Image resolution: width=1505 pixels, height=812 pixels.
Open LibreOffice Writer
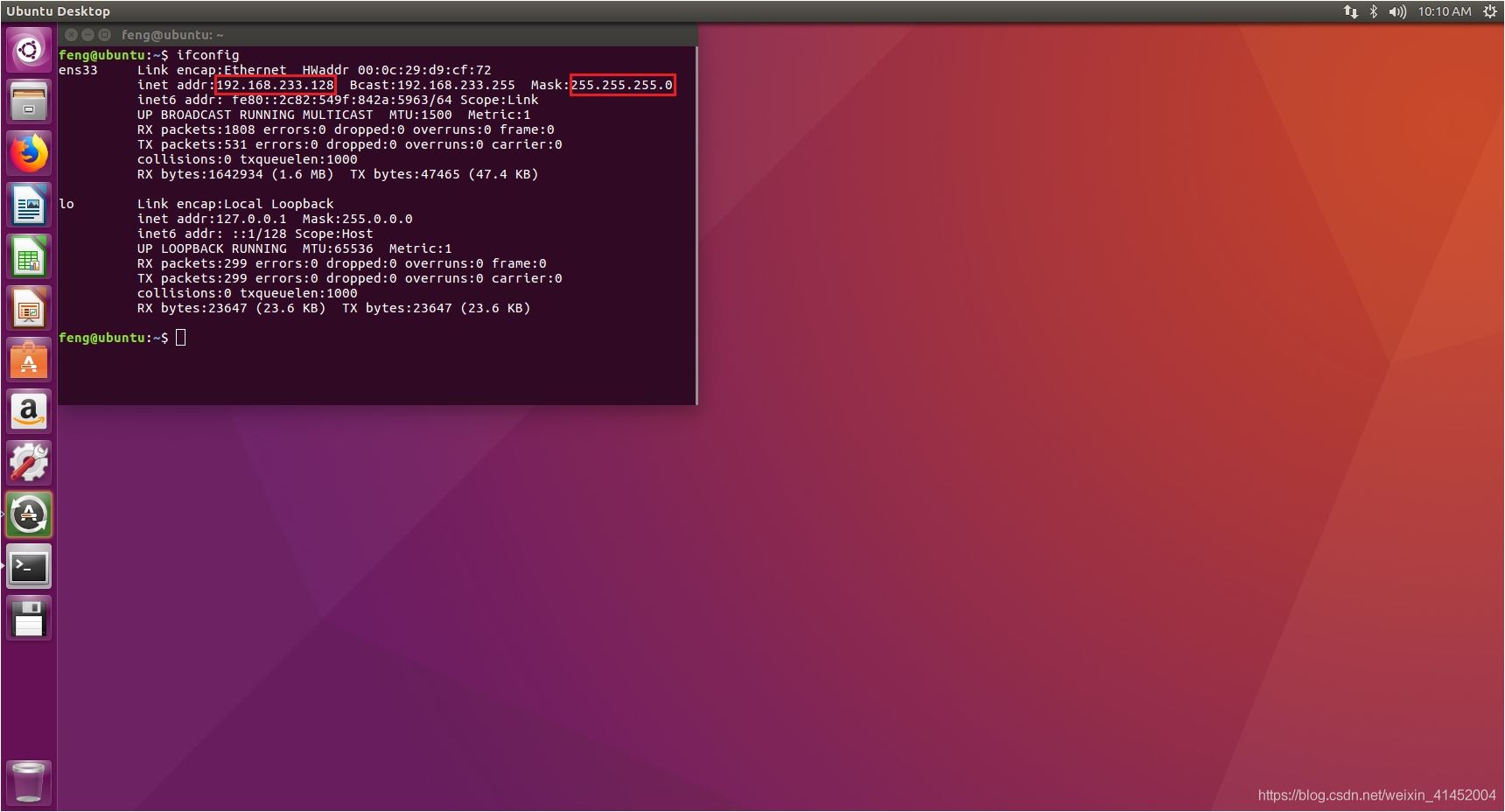click(29, 206)
